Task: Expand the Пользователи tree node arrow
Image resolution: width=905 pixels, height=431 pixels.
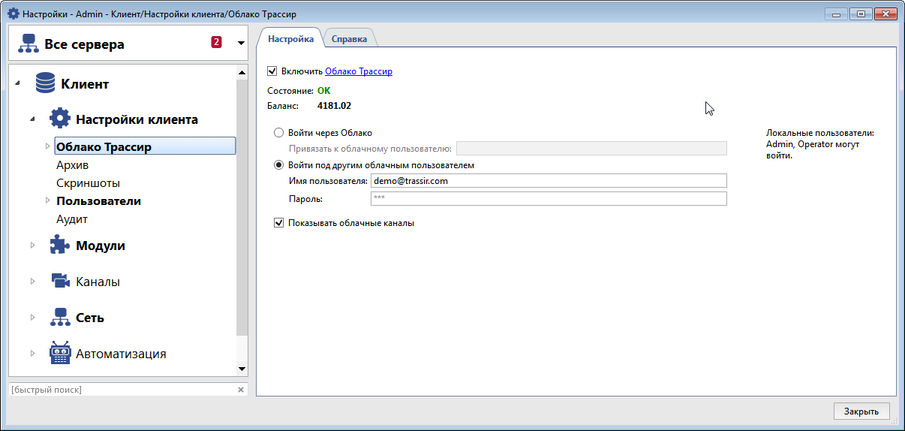Action: point(47,201)
